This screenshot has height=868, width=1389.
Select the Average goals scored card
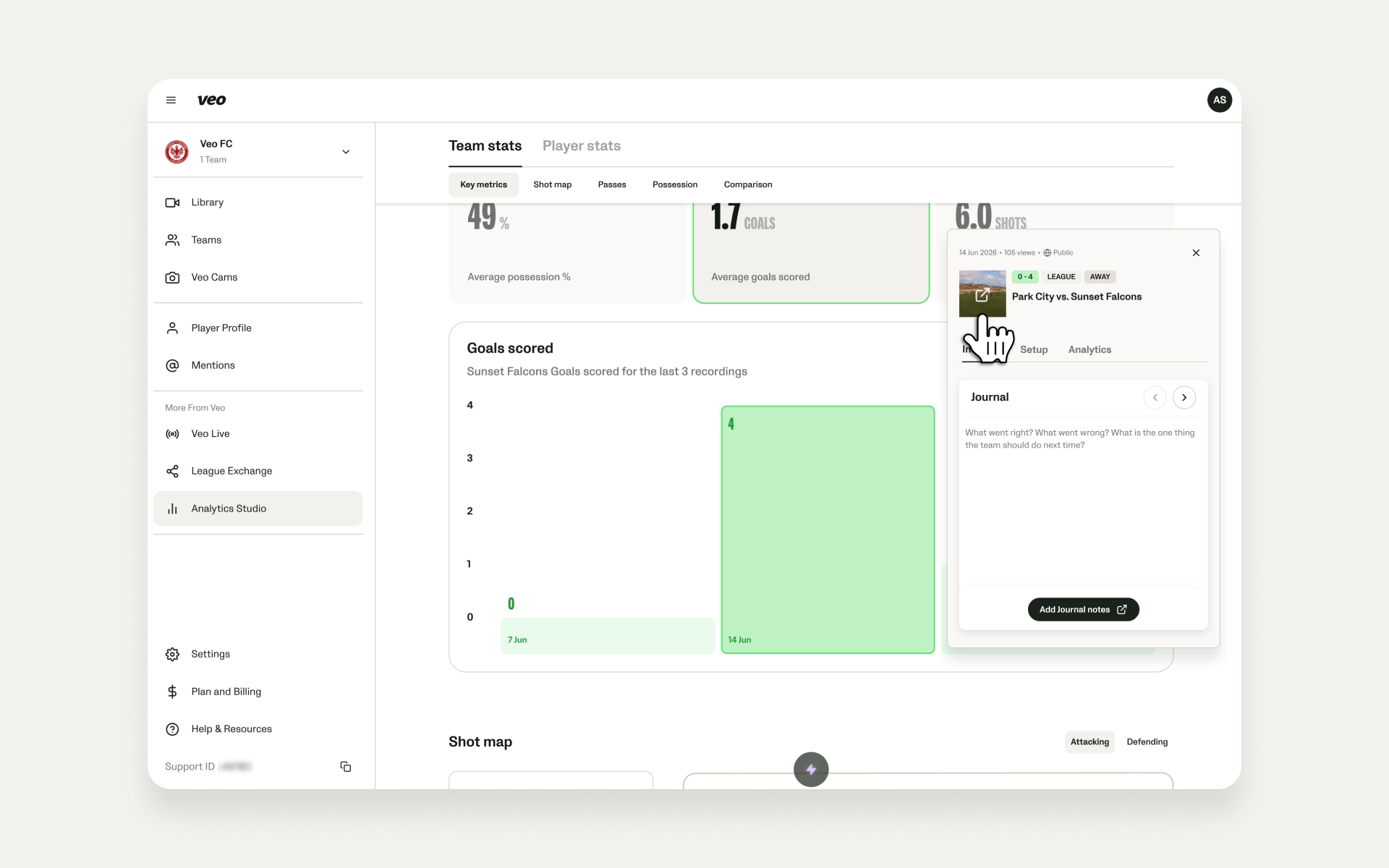point(811,252)
